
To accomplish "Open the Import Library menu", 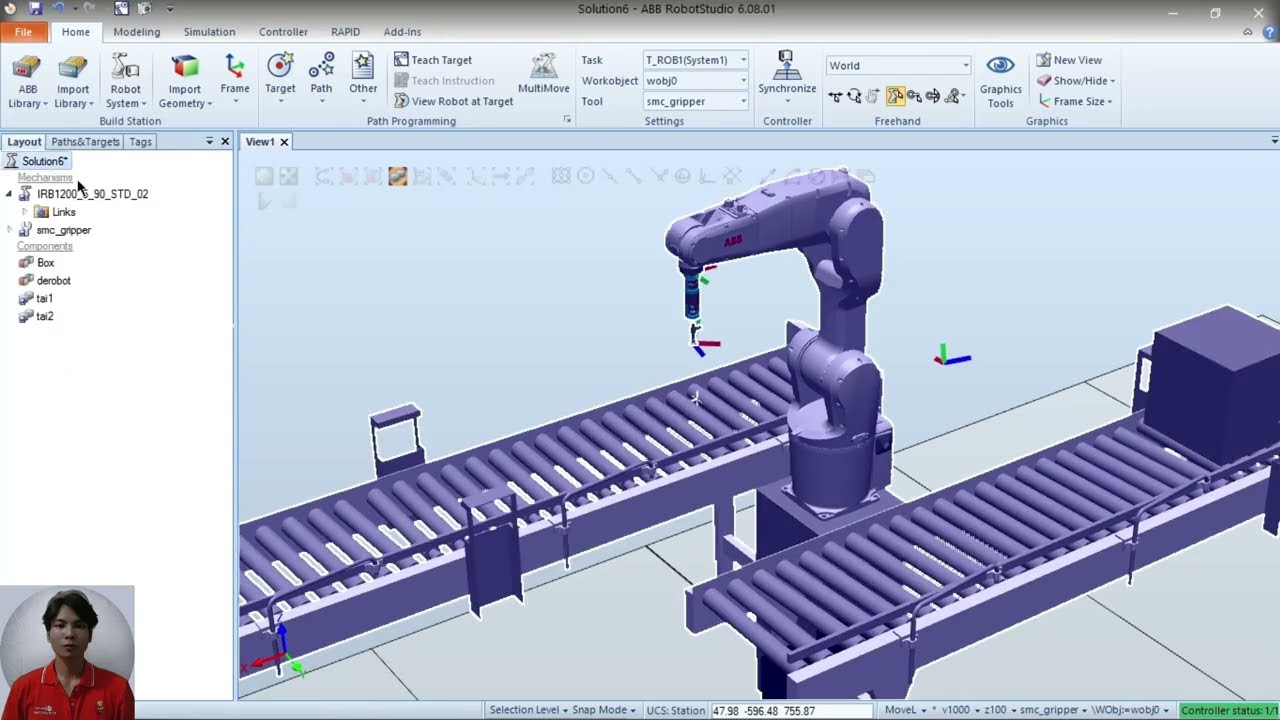I will coord(73,82).
